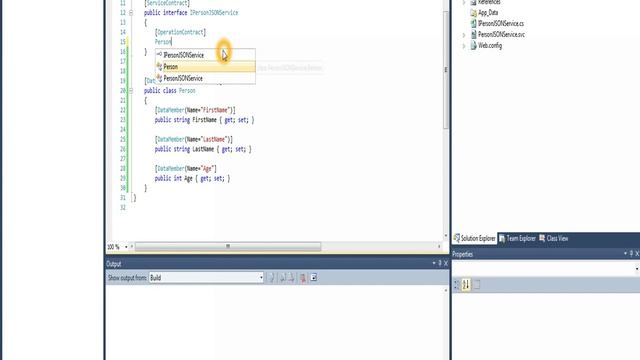
Task: Click class icon beside Person suggestion
Action: coord(159,67)
